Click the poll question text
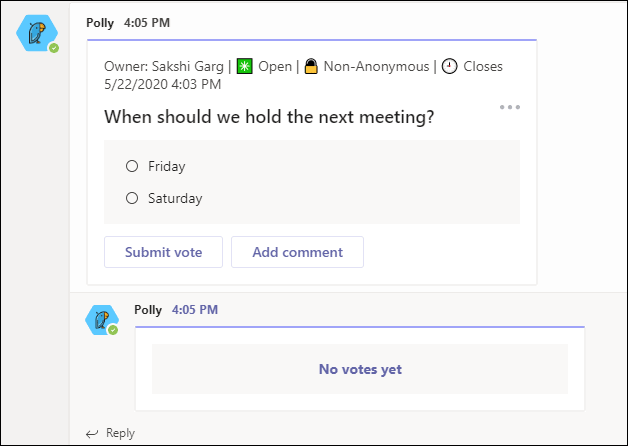The width and height of the screenshot is (628, 446). (x=269, y=117)
